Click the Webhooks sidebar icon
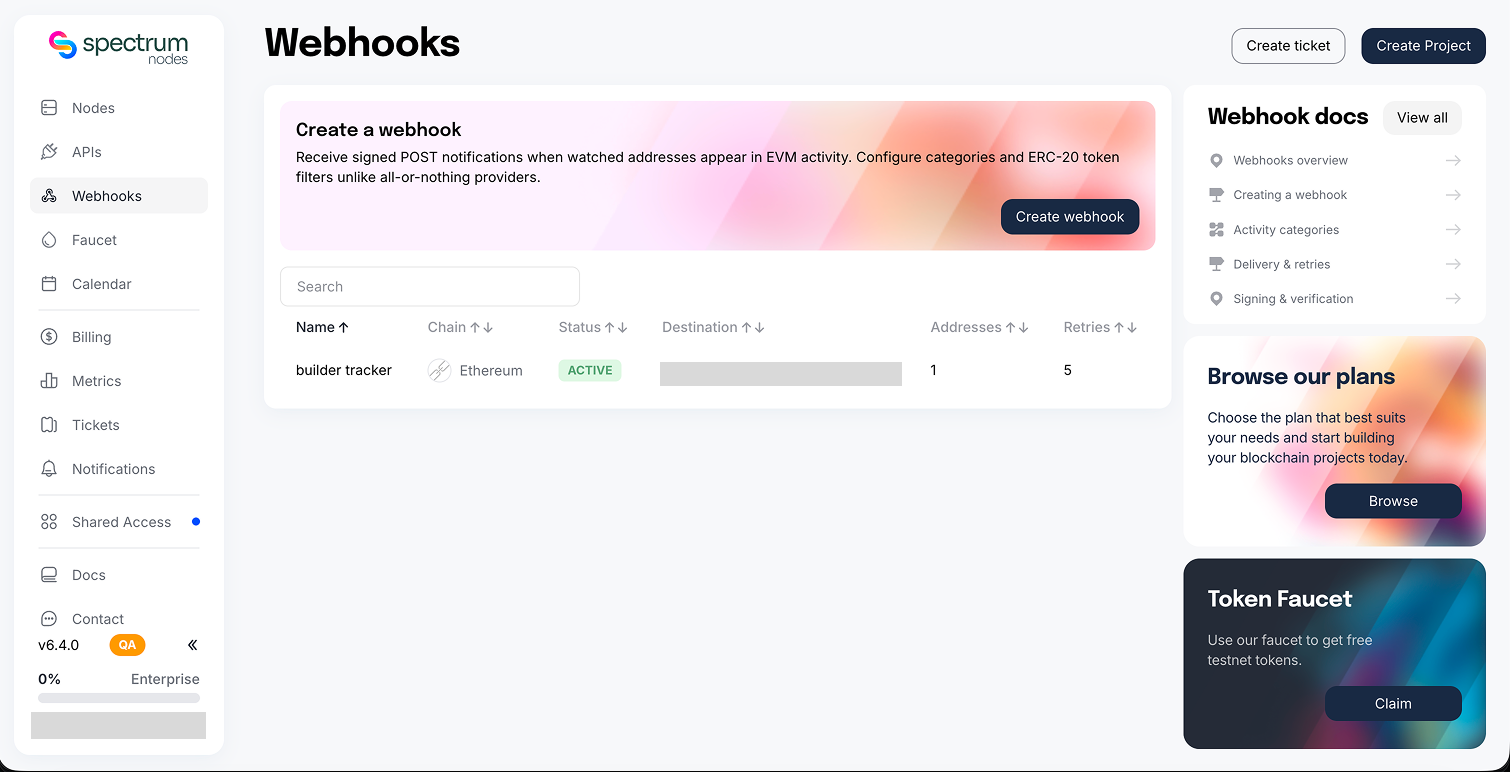The height and width of the screenshot is (772, 1510). pos(49,196)
